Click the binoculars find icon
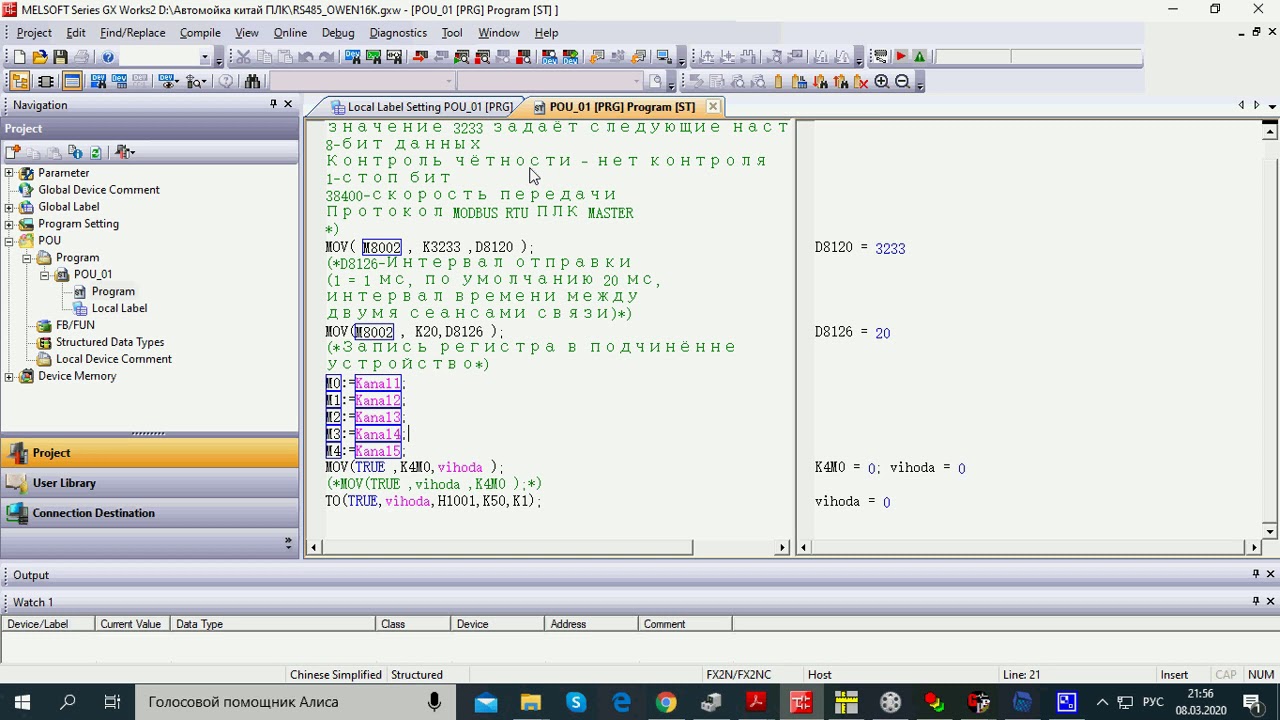This screenshot has width=1280, height=720. tap(252, 82)
